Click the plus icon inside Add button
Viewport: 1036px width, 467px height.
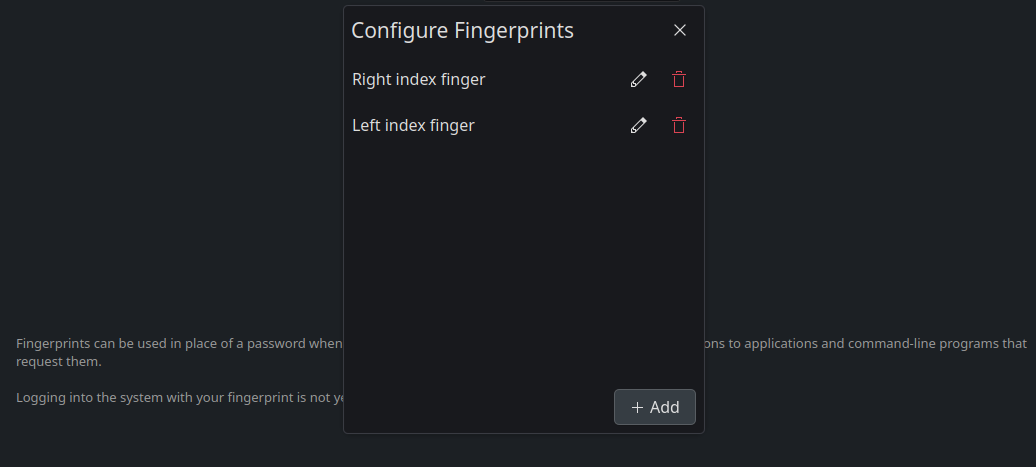click(x=638, y=408)
